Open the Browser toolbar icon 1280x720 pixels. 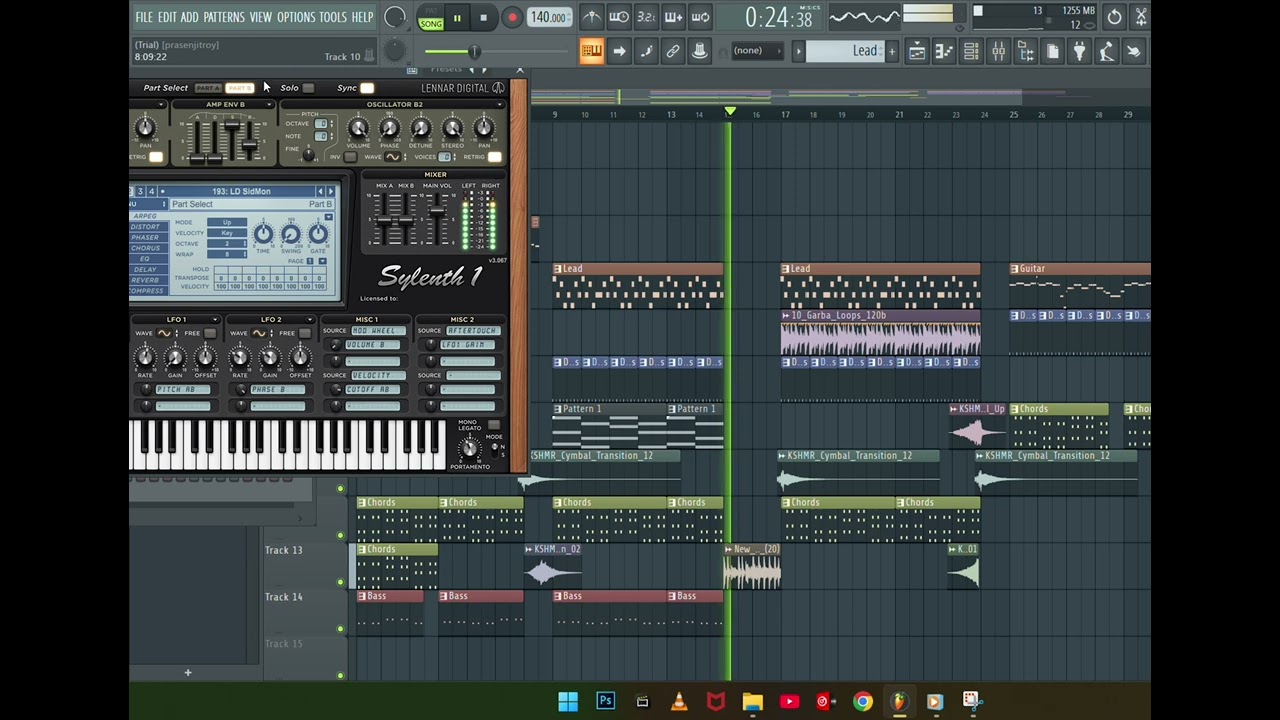click(1025, 51)
